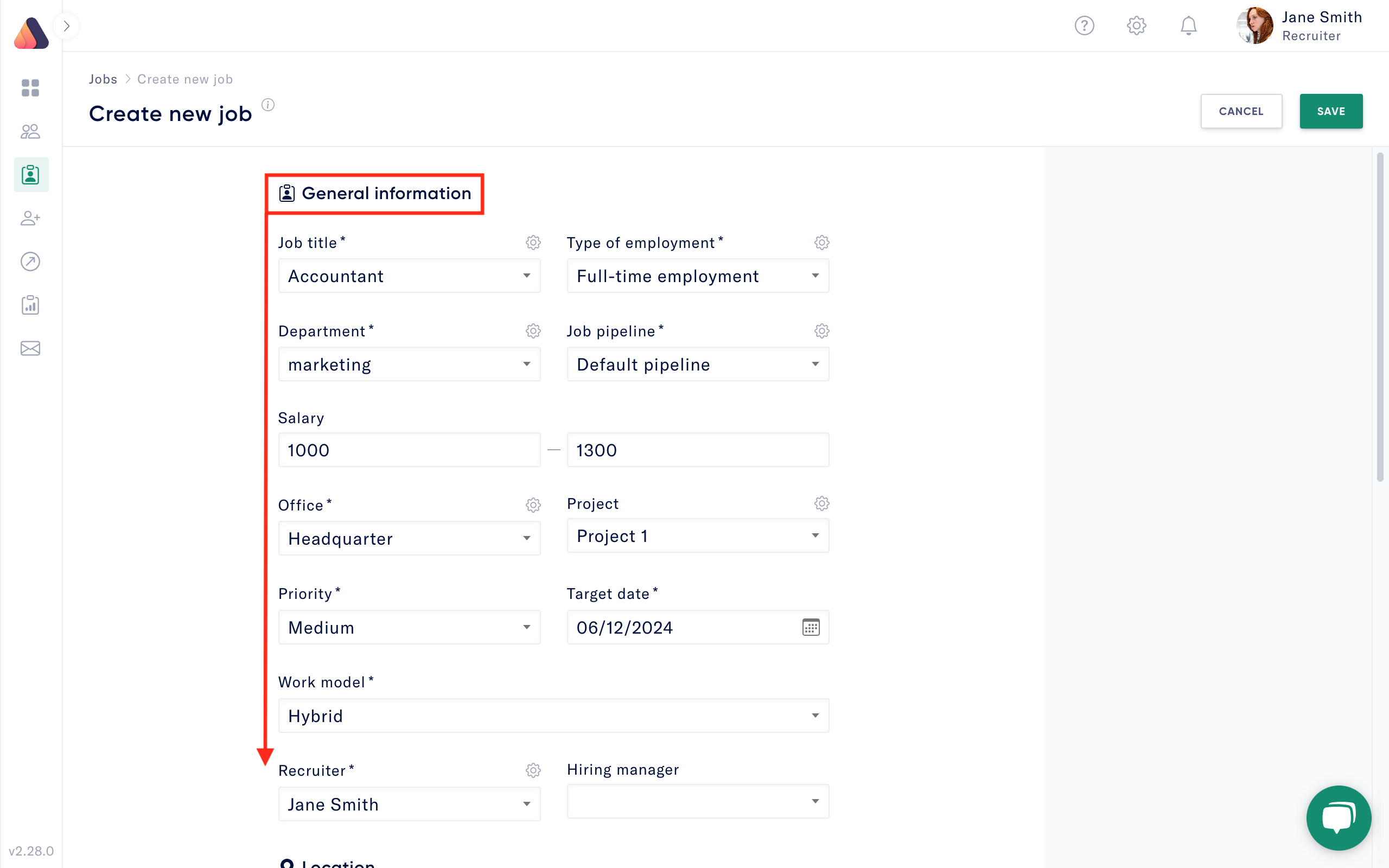Open the help question mark icon

point(1084,25)
